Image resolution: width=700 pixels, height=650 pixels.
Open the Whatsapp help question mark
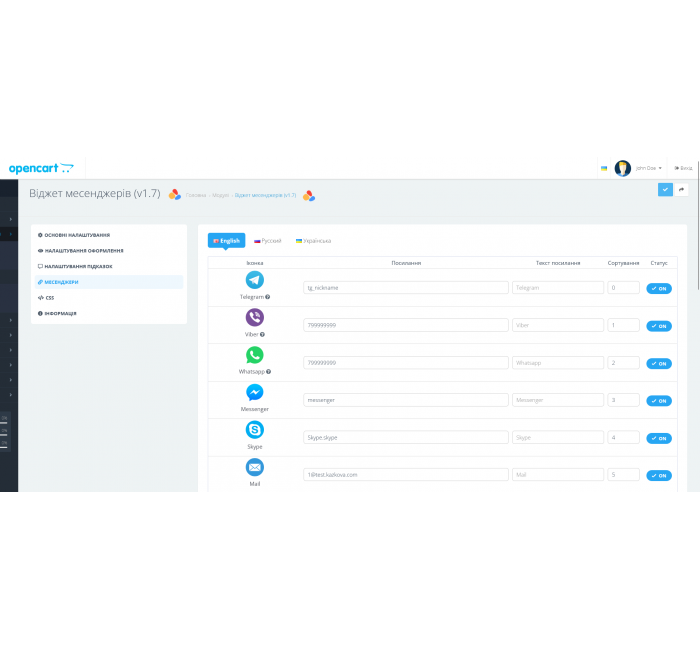(268, 371)
